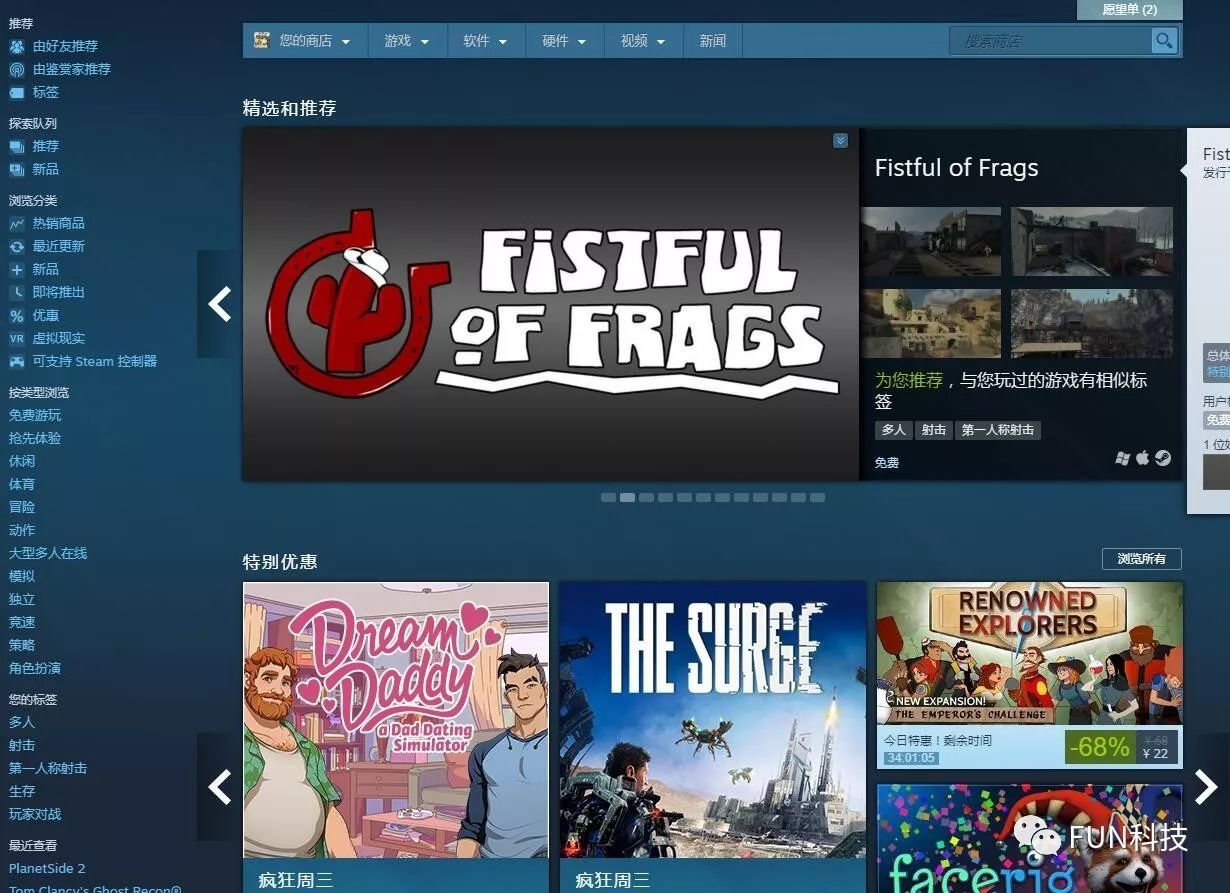
Task: Click next arrow on special offers
Action: click(1206, 787)
